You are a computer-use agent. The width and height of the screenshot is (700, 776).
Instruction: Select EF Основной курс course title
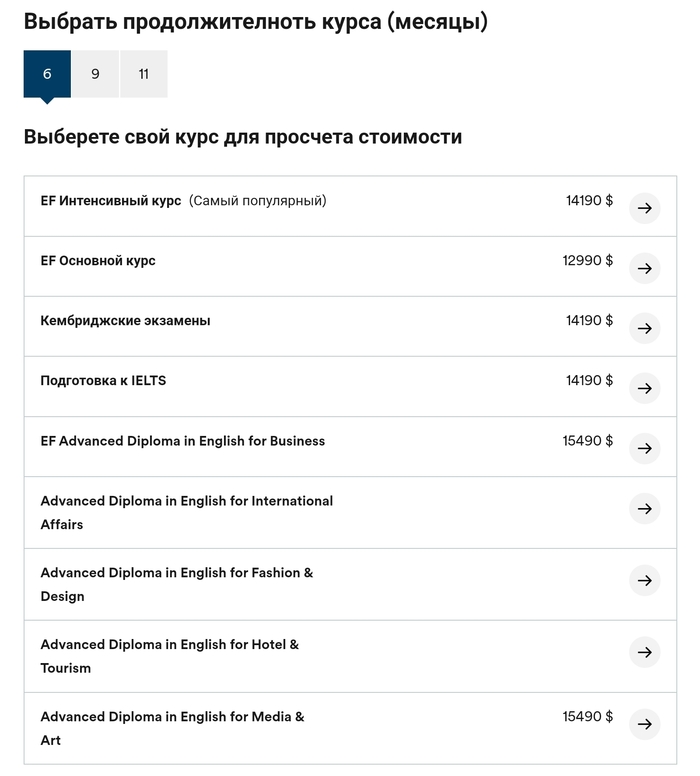point(98,261)
